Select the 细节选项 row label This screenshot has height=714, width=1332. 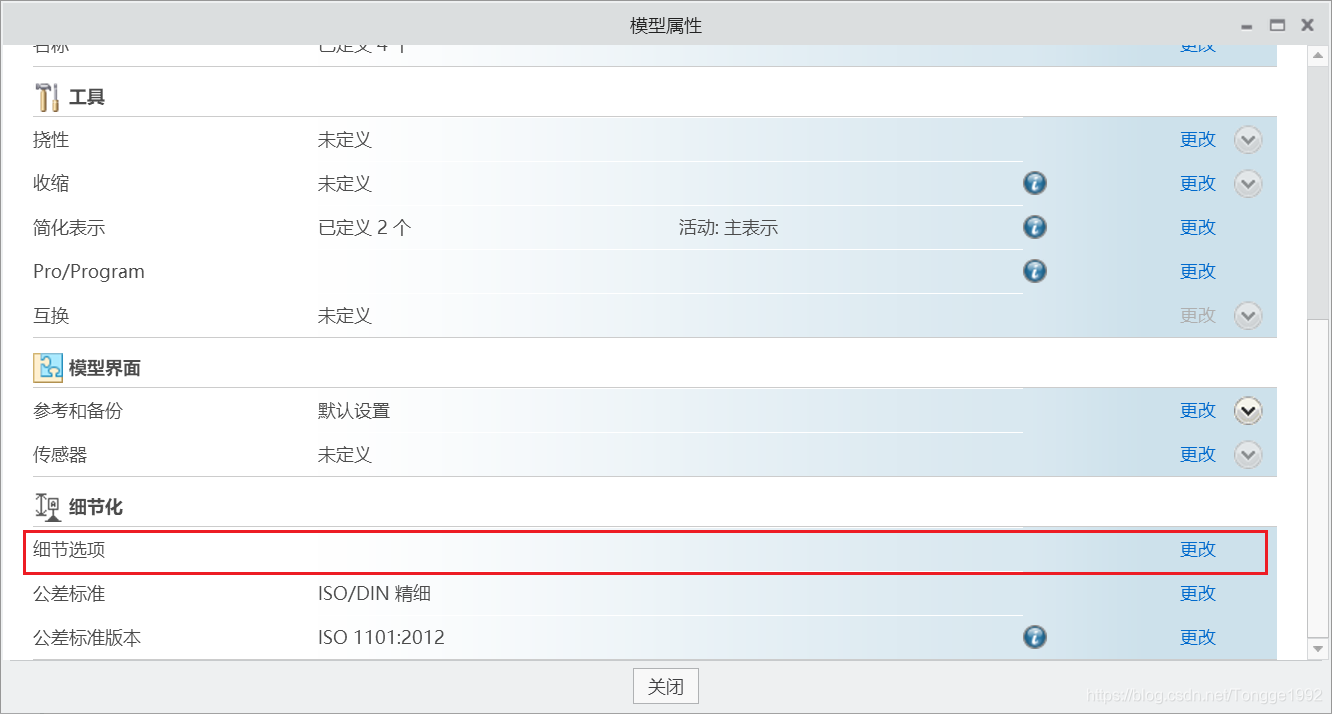[69, 550]
